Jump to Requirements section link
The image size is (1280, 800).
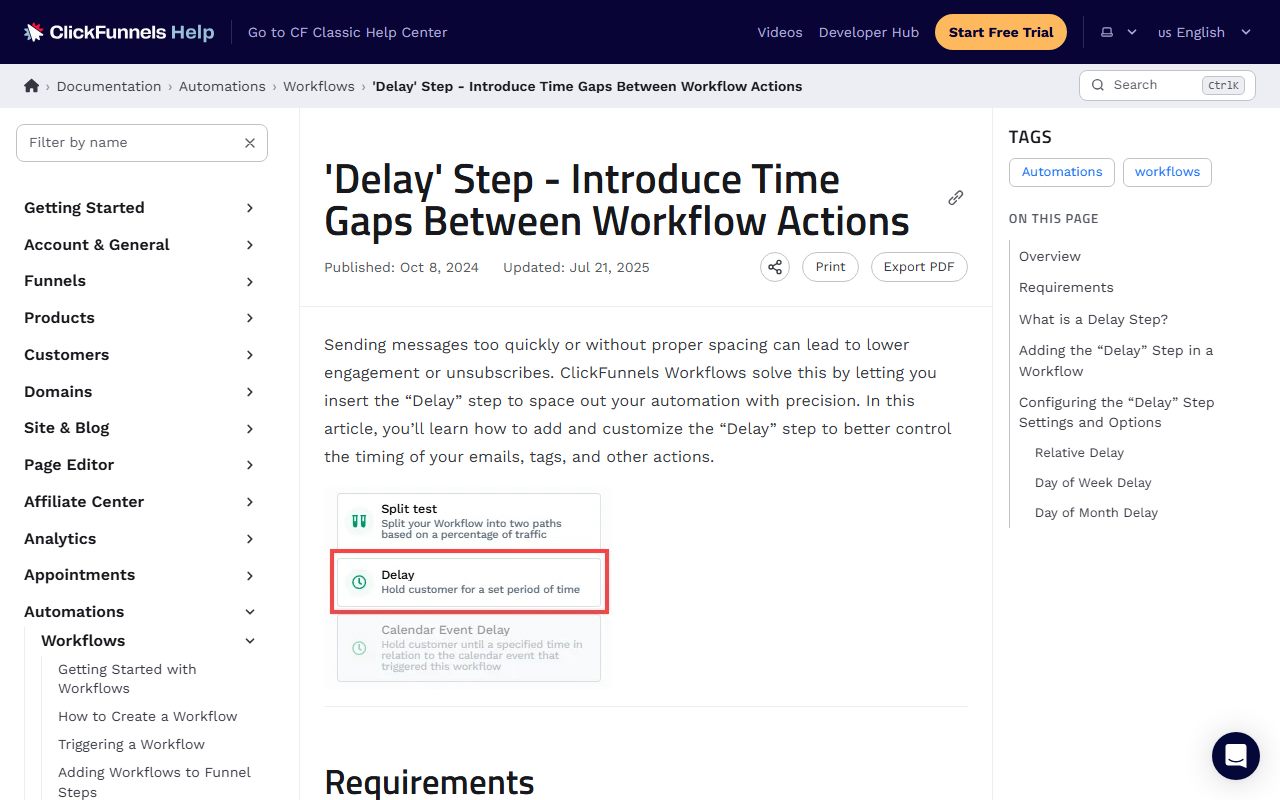click(x=1066, y=287)
